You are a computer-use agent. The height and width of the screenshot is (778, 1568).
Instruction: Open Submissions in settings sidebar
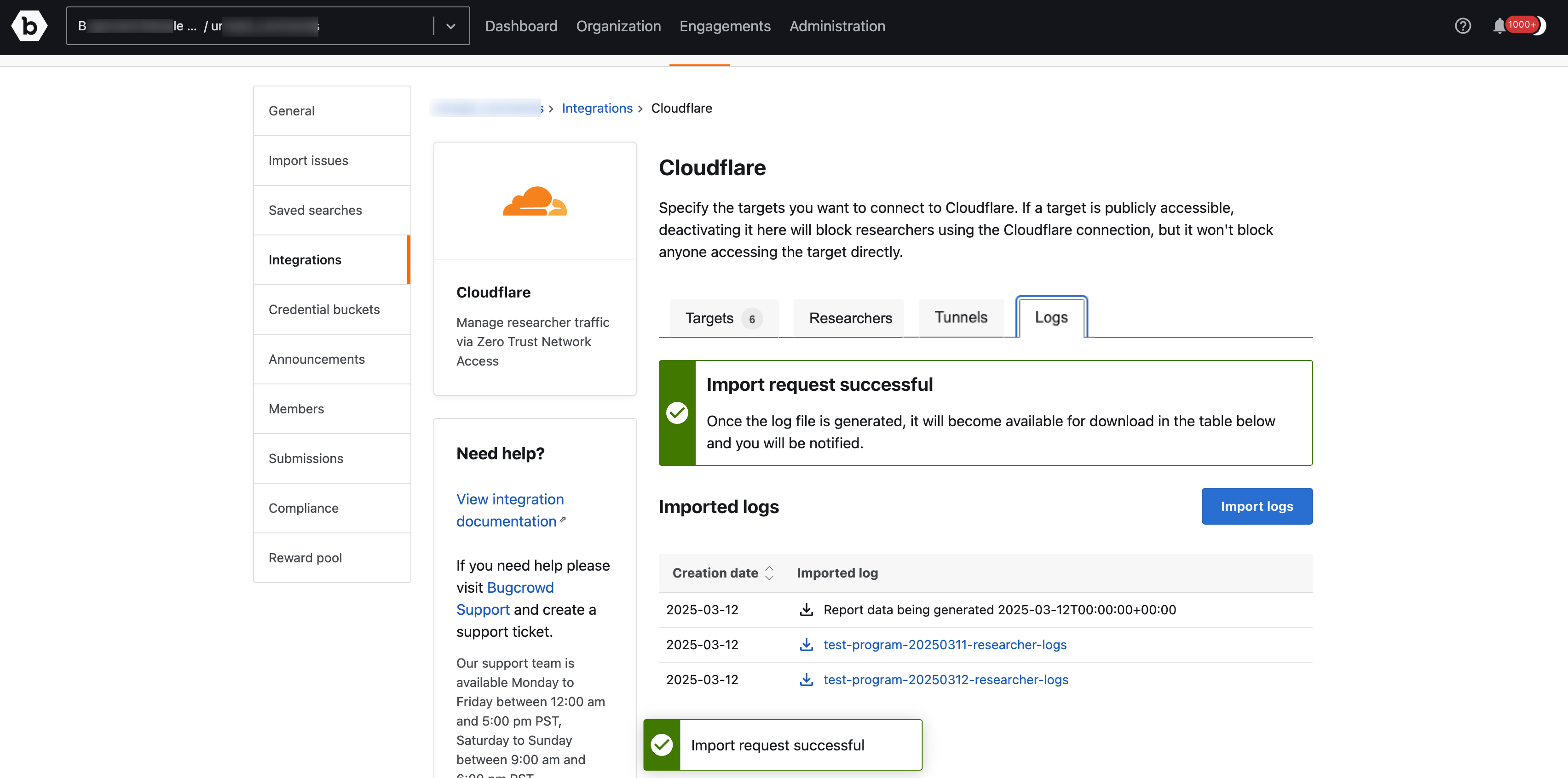click(332, 458)
